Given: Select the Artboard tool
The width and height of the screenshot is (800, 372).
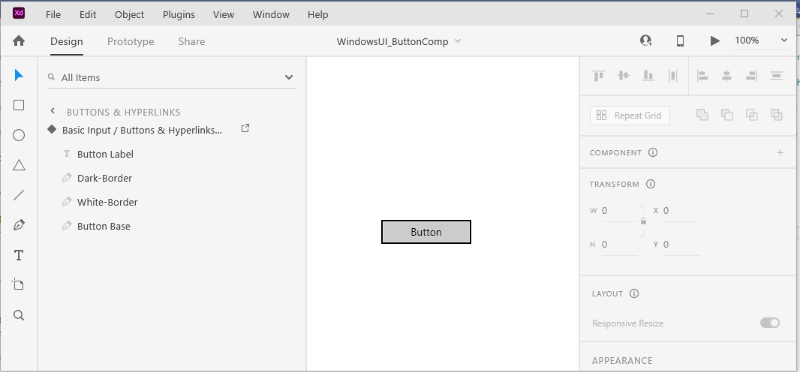Looking at the screenshot, I should (x=18, y=285).
